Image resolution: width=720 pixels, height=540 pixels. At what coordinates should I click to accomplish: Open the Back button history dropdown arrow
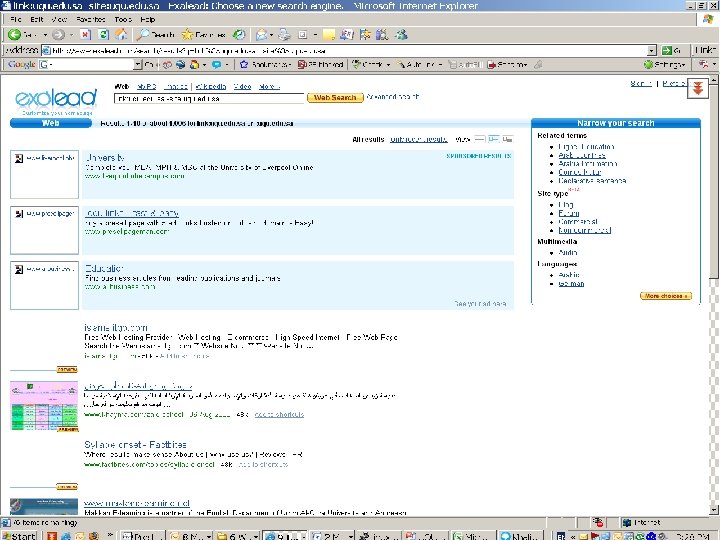click(43, 34)
